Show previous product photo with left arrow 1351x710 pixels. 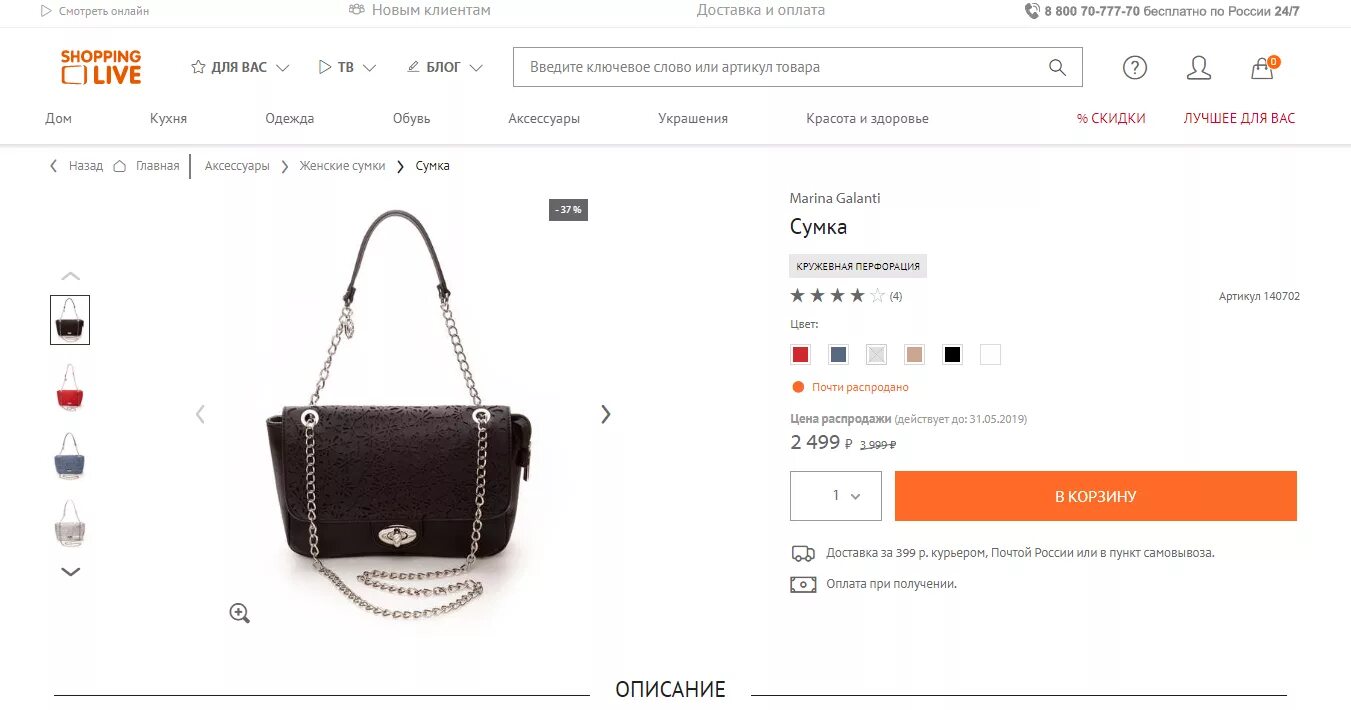point(200,414)
